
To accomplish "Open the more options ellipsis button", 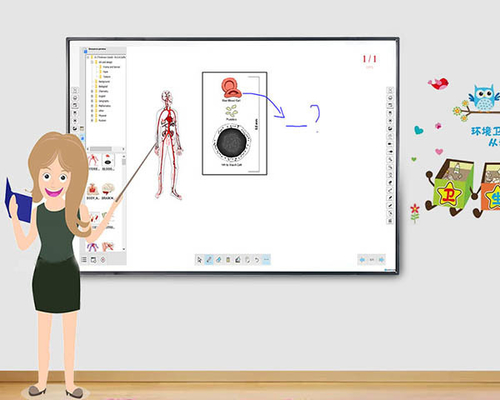I will [x=266, y=260].
